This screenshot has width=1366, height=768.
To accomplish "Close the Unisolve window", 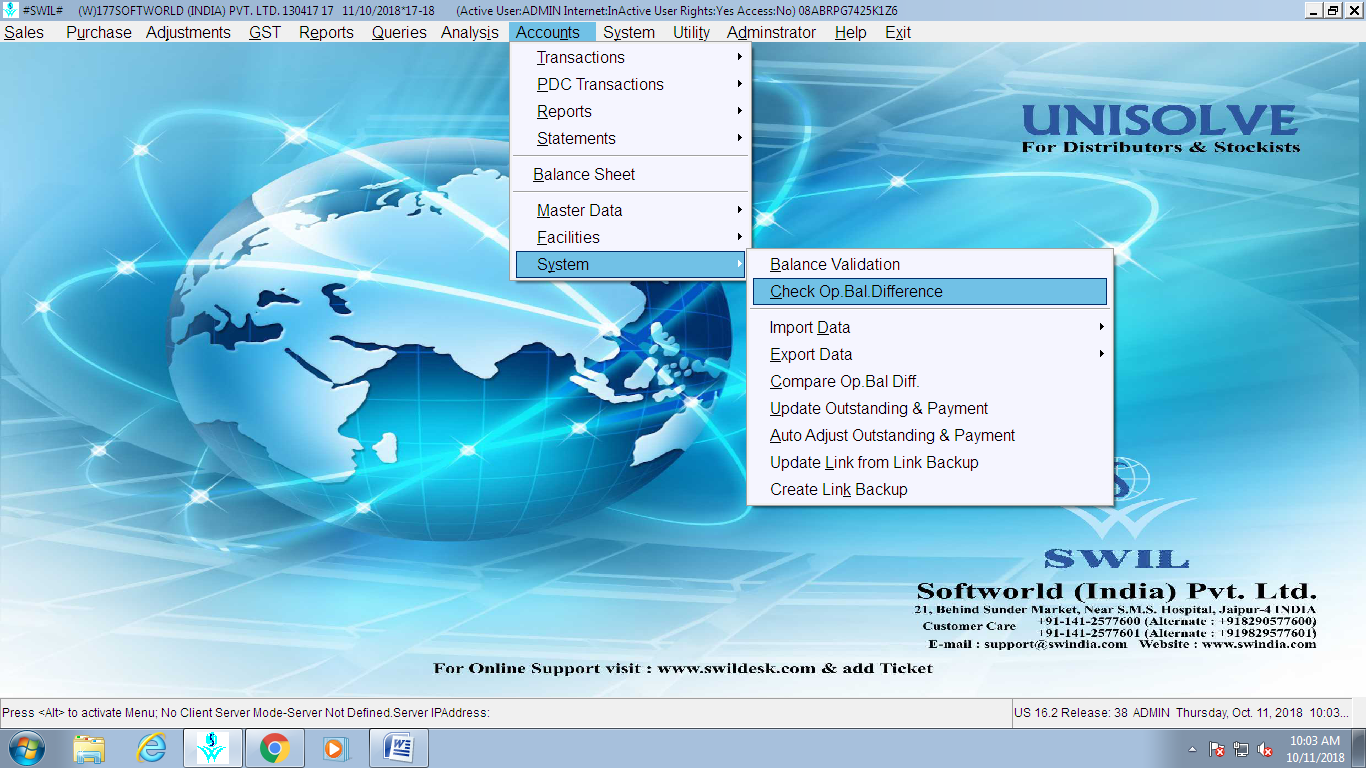I will tap(1353, 10).
